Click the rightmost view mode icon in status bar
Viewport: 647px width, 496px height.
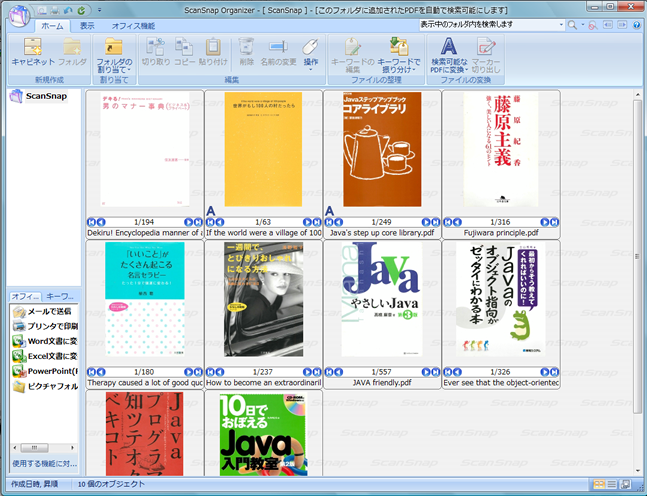(626, 484)
